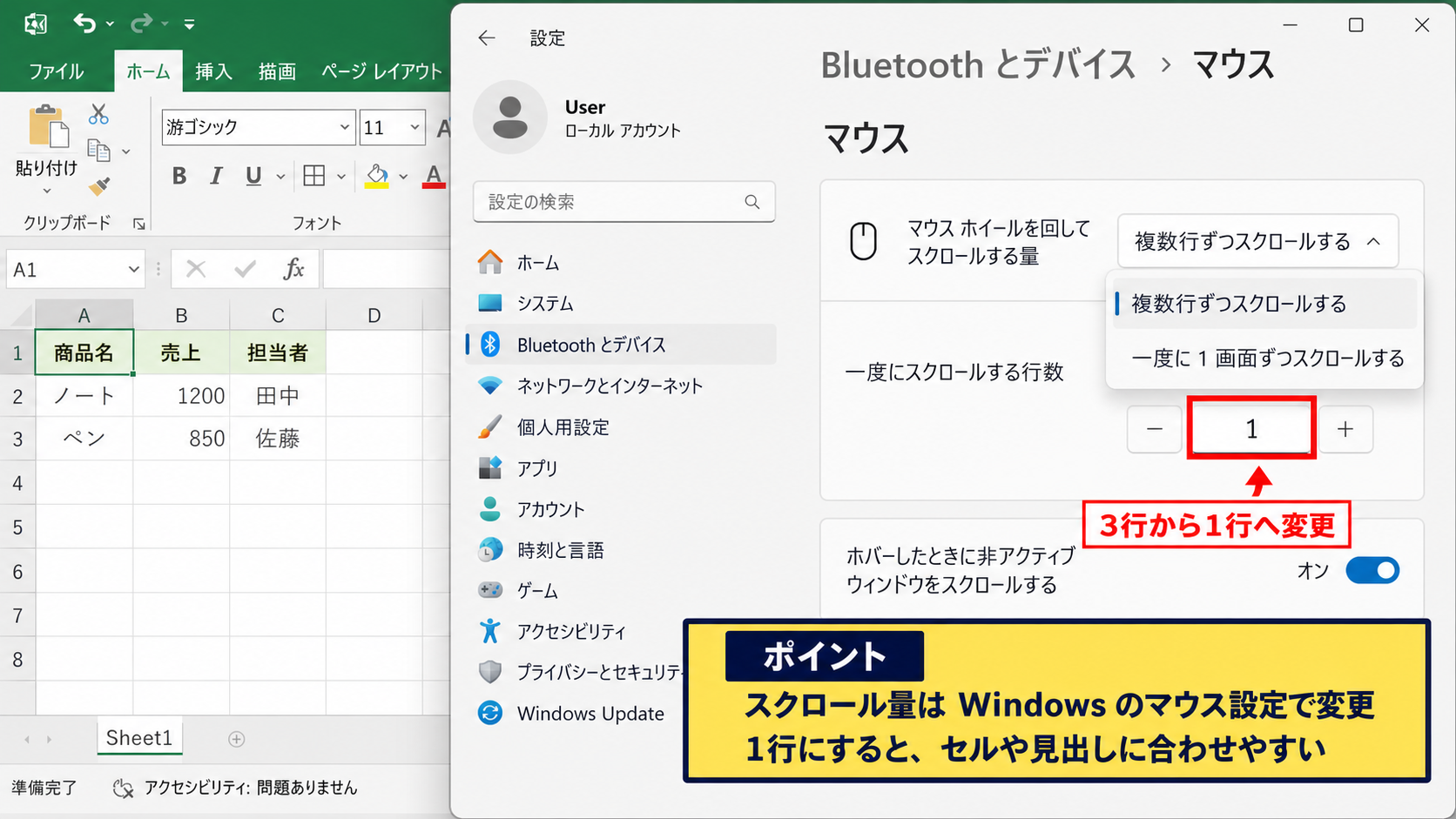
Task: Switch to the 挿入 ribbon tab
Action: [x=213, y=71]
